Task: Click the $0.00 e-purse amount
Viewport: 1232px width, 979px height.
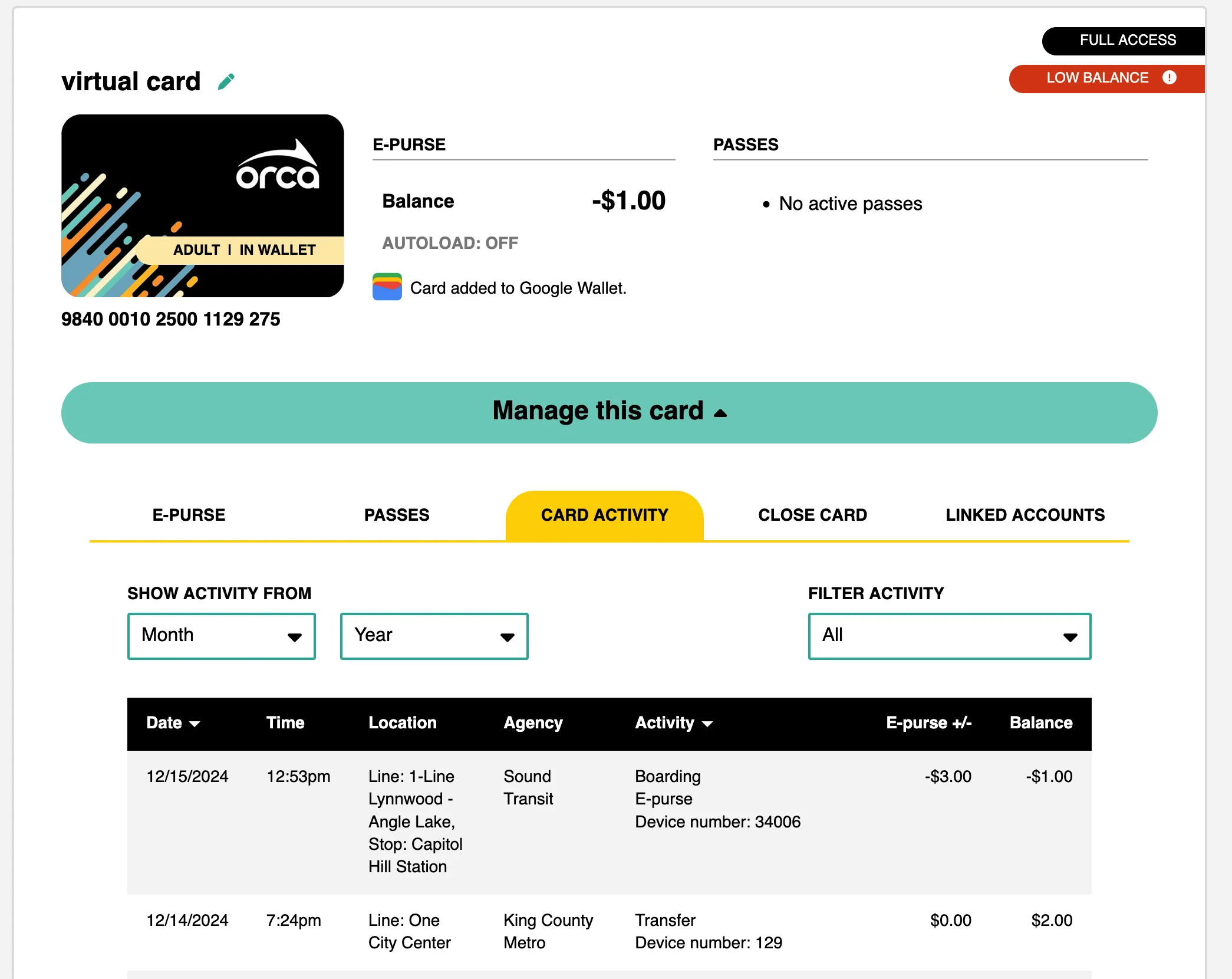Action: coord(951,920)
